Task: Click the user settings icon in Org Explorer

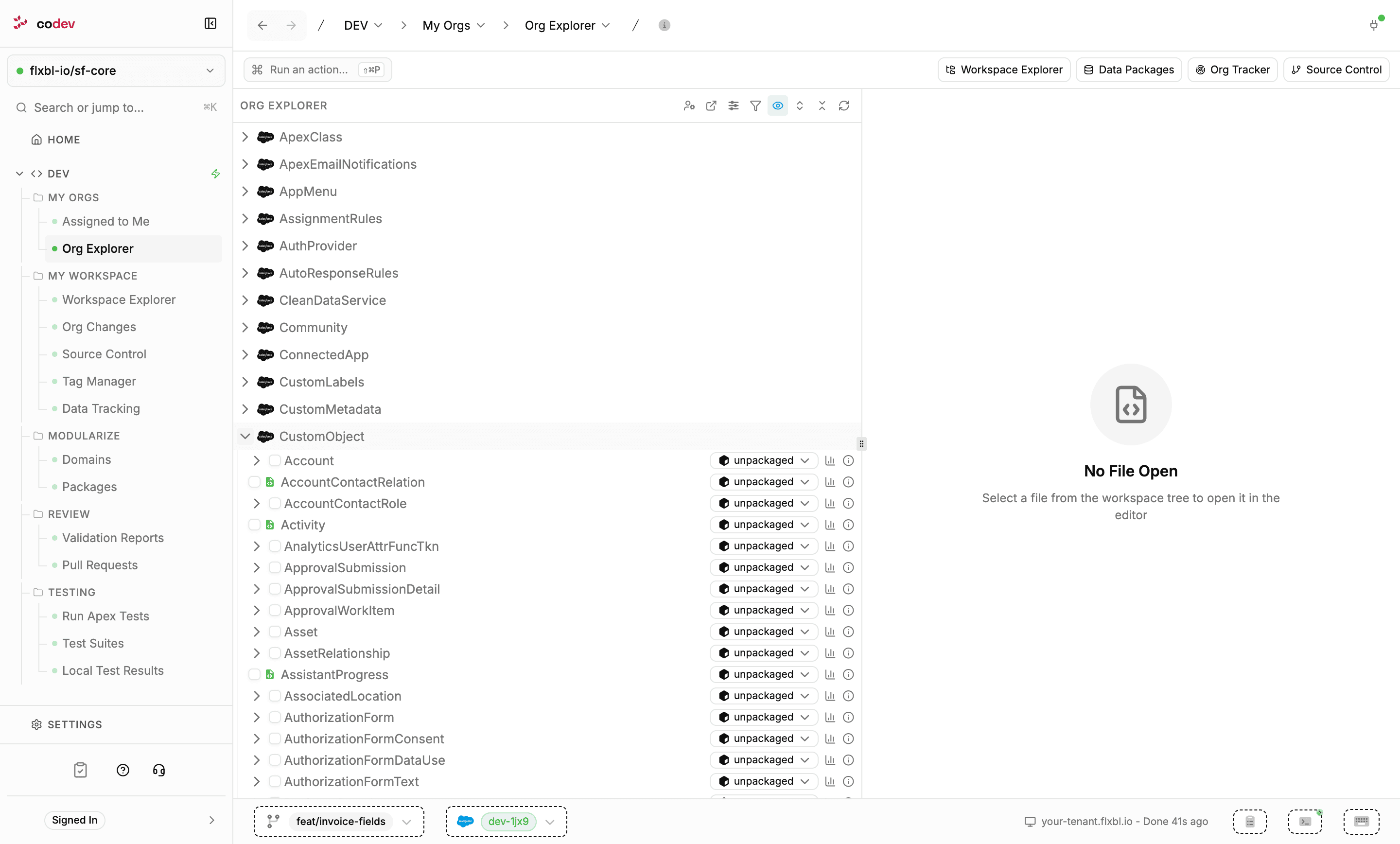Action: coord(689,105)
